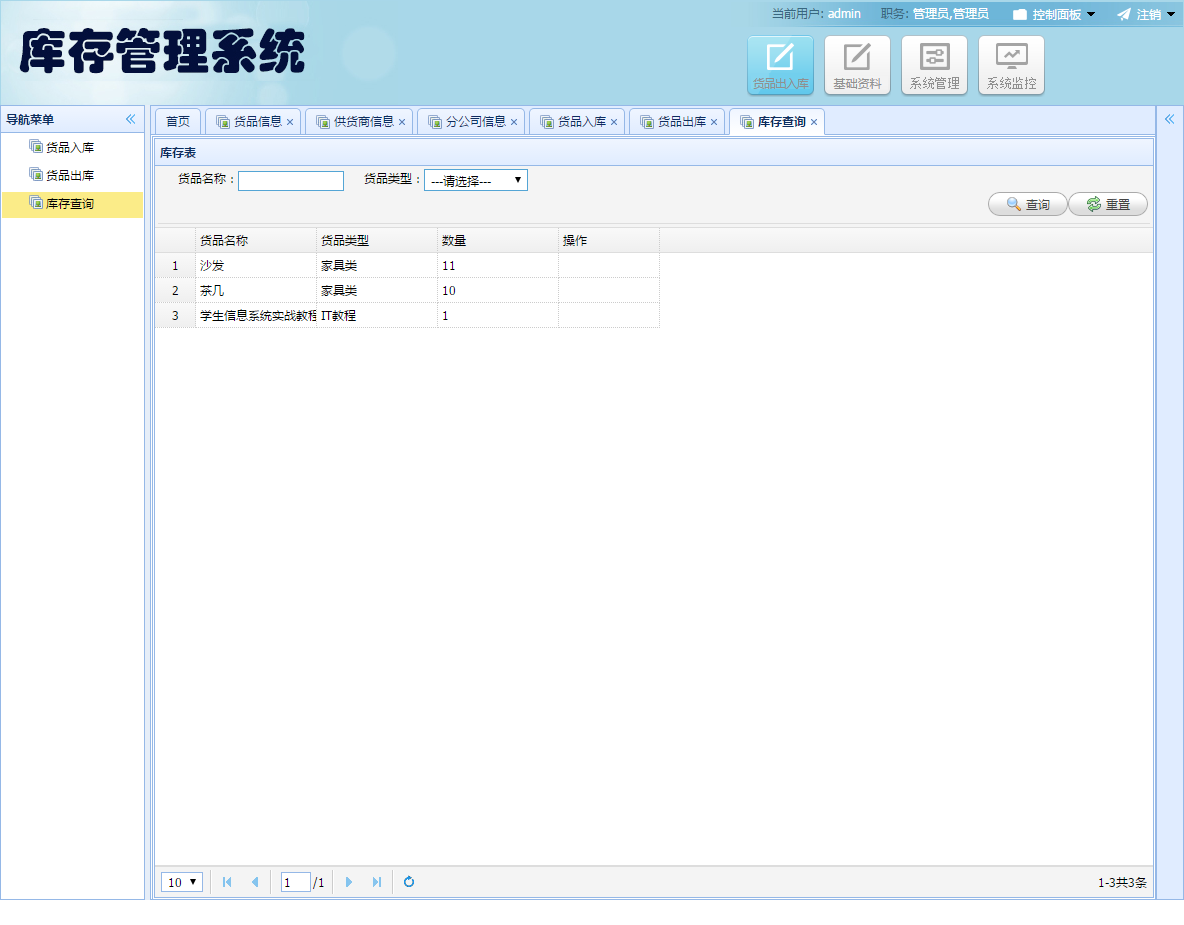Close the 货品入库 tab
Screen dimensions: 1184x925
tap(614, 122)
